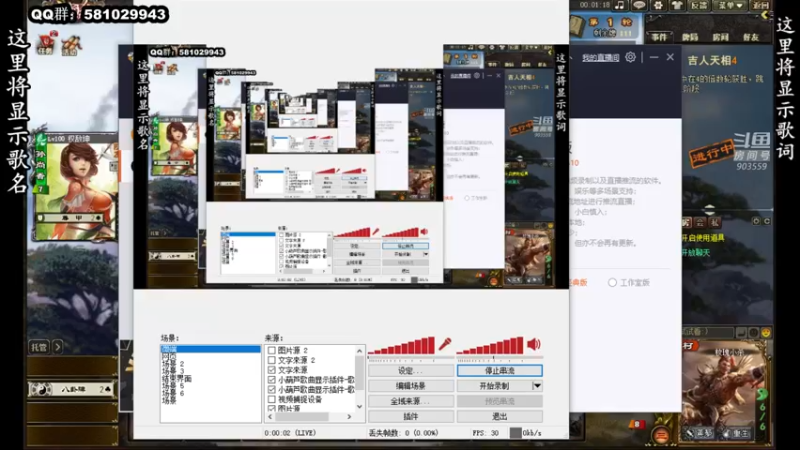Image resolution: width=800 pixels, height=450 pixels.
Task: Click arrow button next to 托管
Action: coord(58,347)
